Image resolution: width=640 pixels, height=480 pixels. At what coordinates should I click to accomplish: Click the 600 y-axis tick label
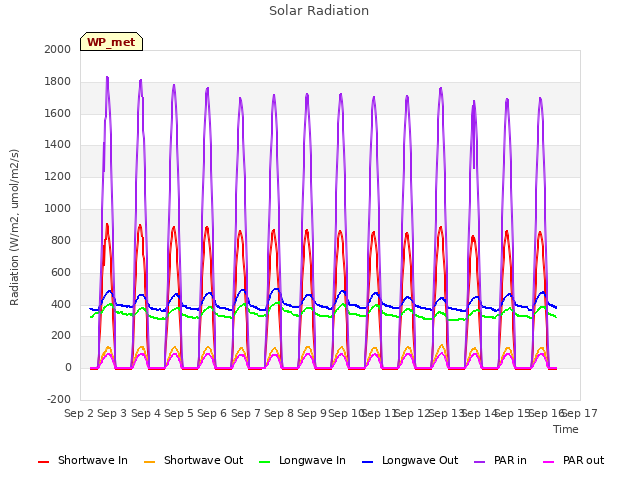click(61, 272)
